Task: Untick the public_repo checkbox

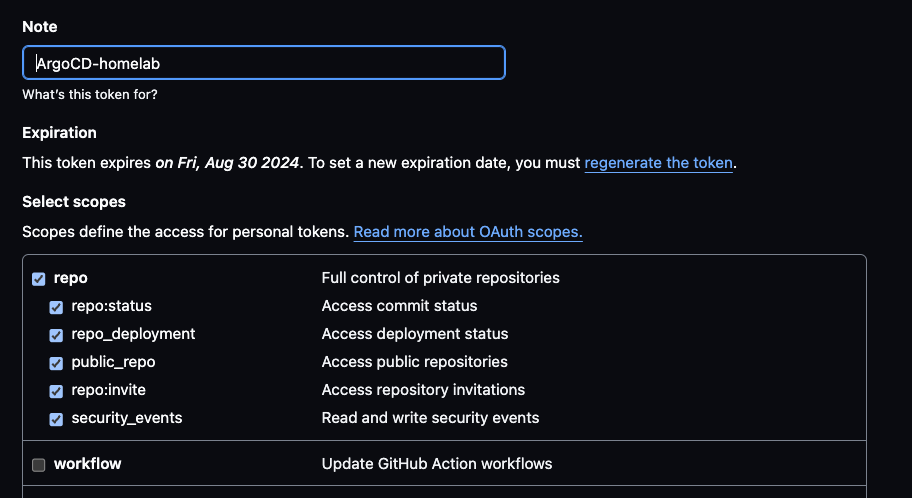Action: (x=57, y=363)
